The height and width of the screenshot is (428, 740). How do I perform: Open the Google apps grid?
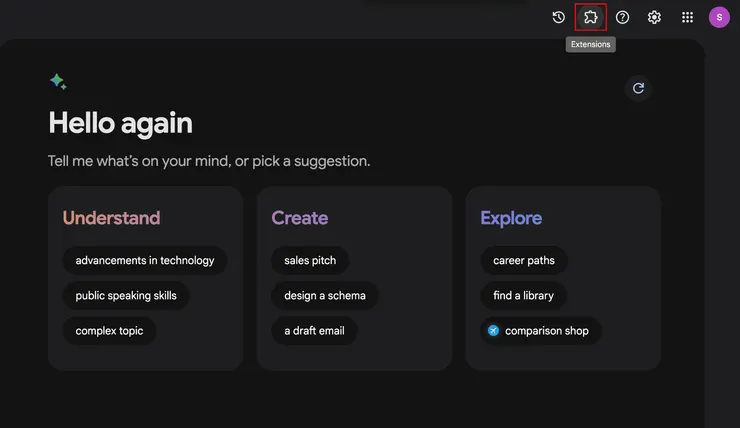pyautogui.click(x=687, y=17)
